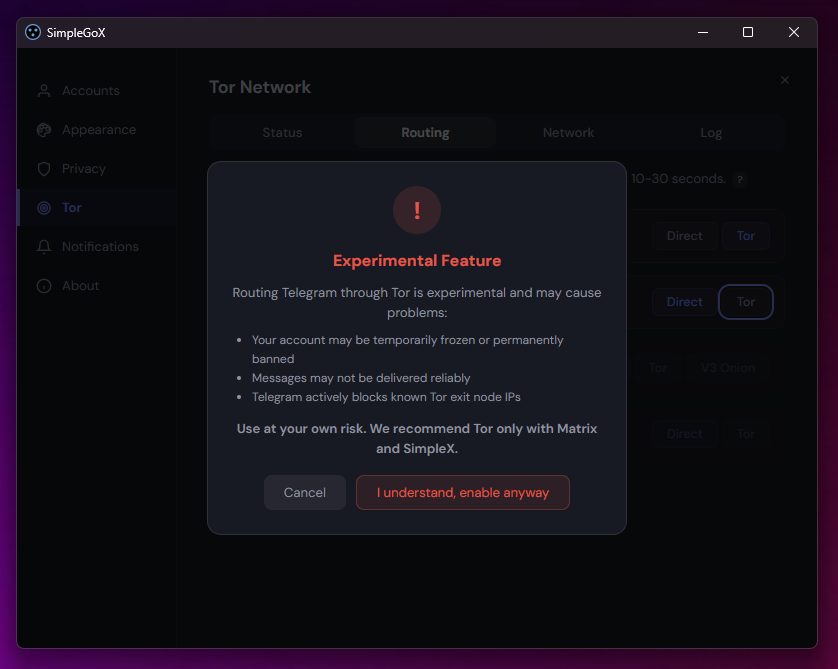The width and height of the screenshot is (838, 669).
Task: Close the Tor Network settings panel
Action: 785,80
